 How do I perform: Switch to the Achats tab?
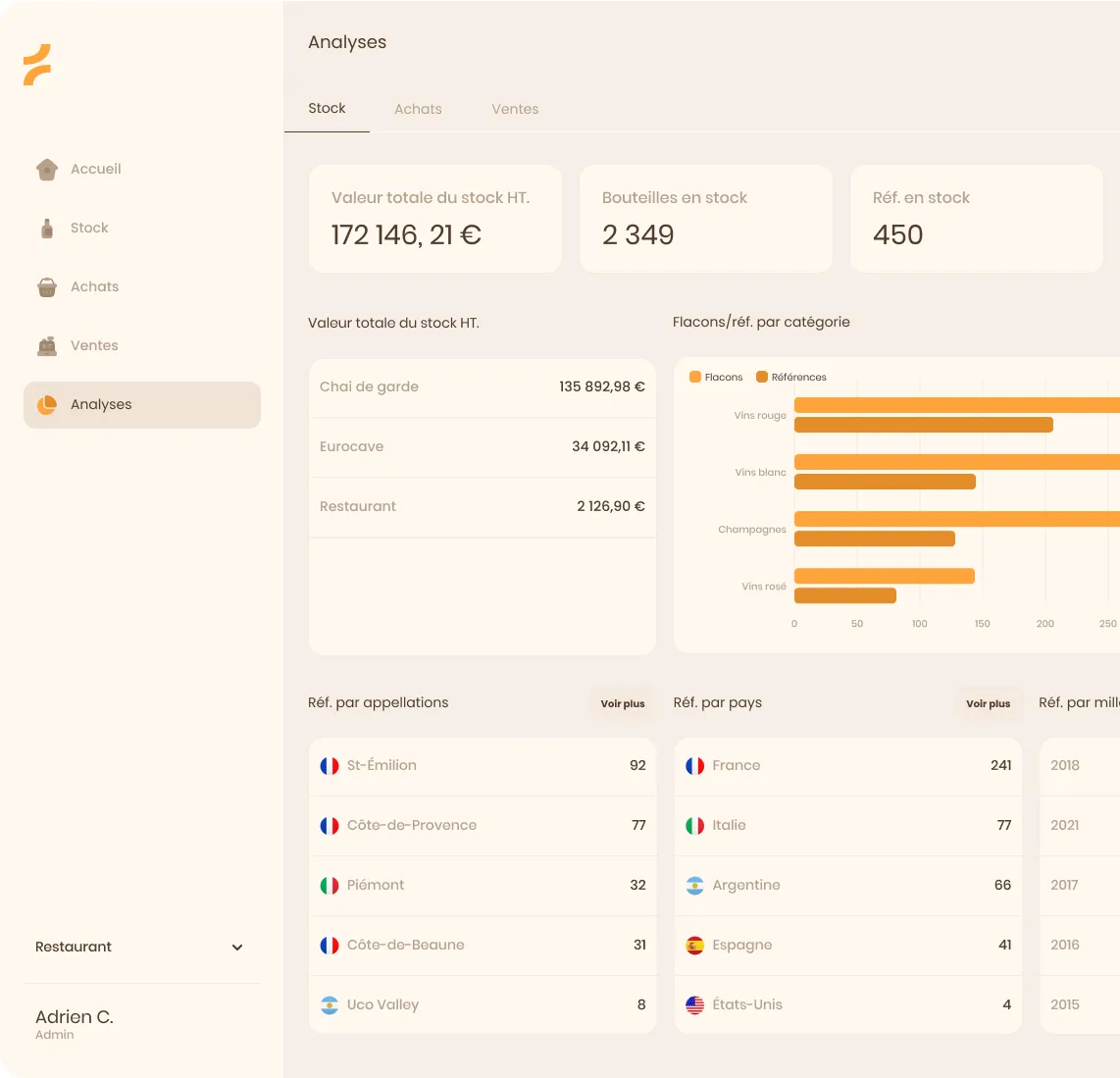point(418,109)
